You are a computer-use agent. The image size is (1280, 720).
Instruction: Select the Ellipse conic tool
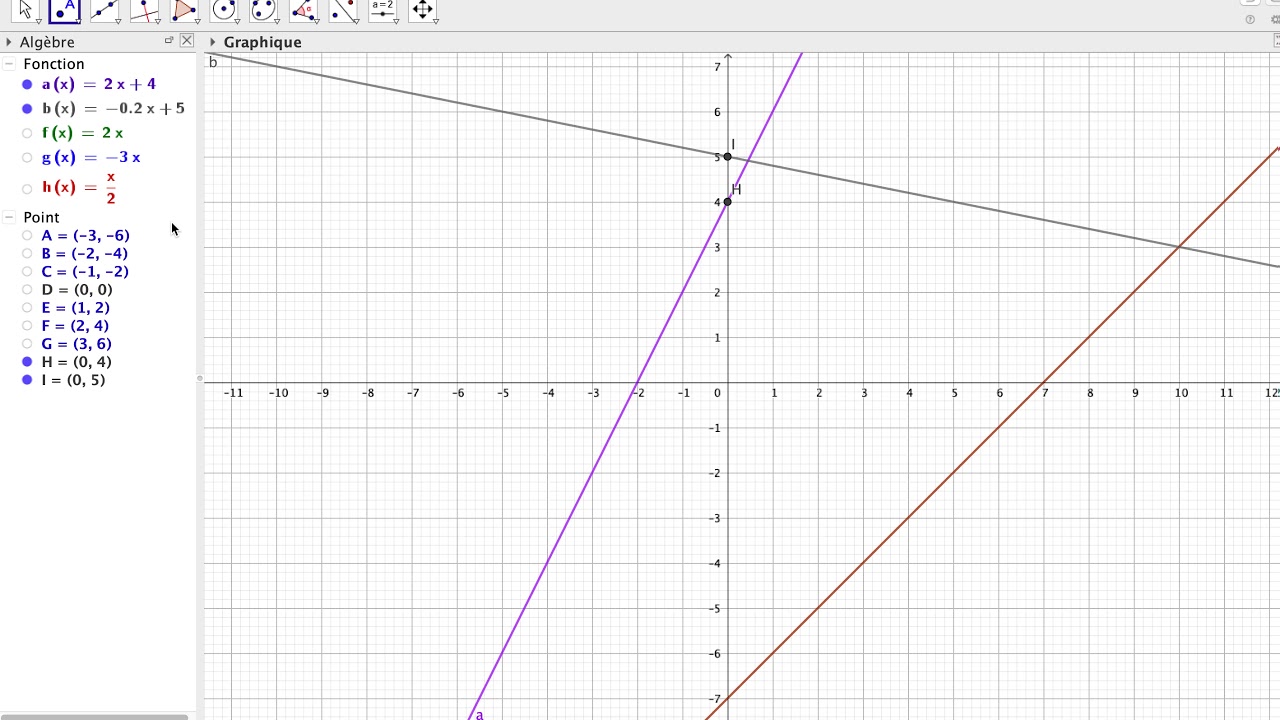(x=263, y=10)
